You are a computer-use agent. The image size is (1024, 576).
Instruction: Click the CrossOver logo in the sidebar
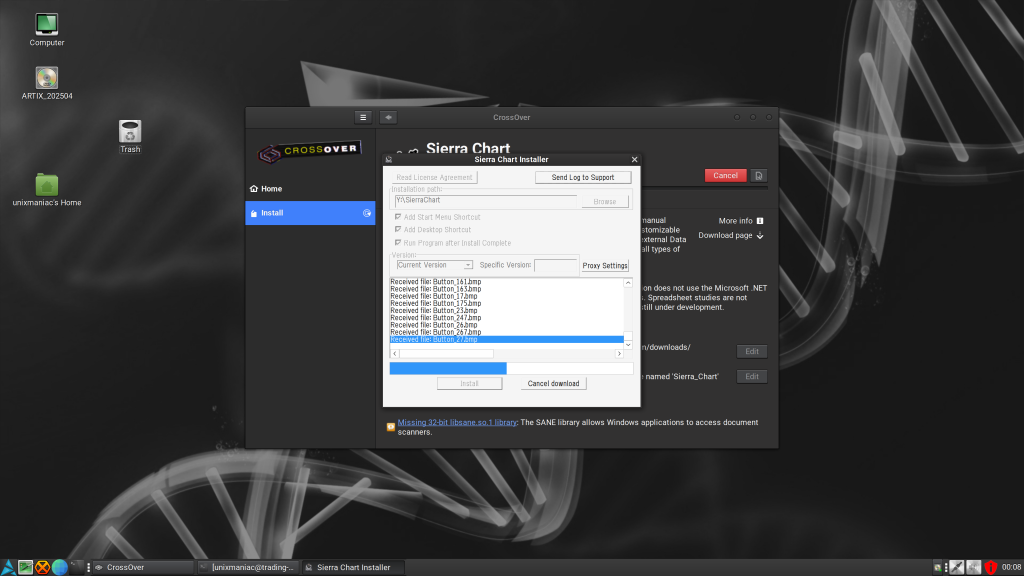pyautogui.click(x=310, y=148)
